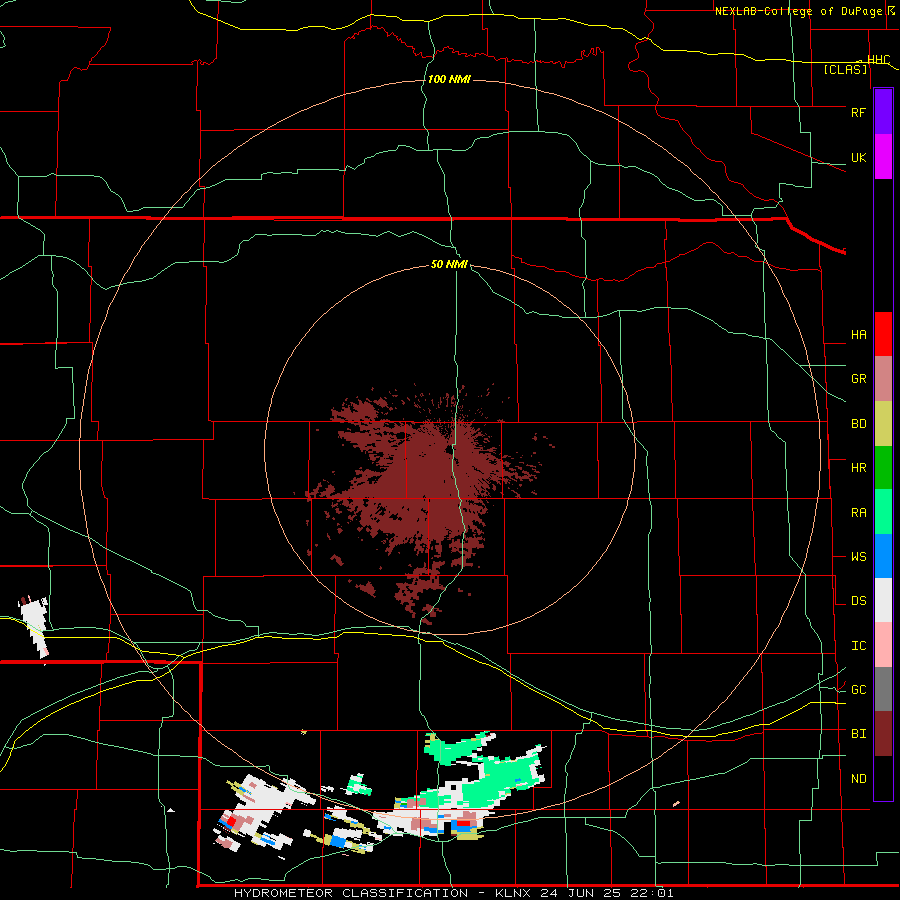Click the BI brown legend swatch
Viewport: 900px width, 900px height.
point(883,734)
